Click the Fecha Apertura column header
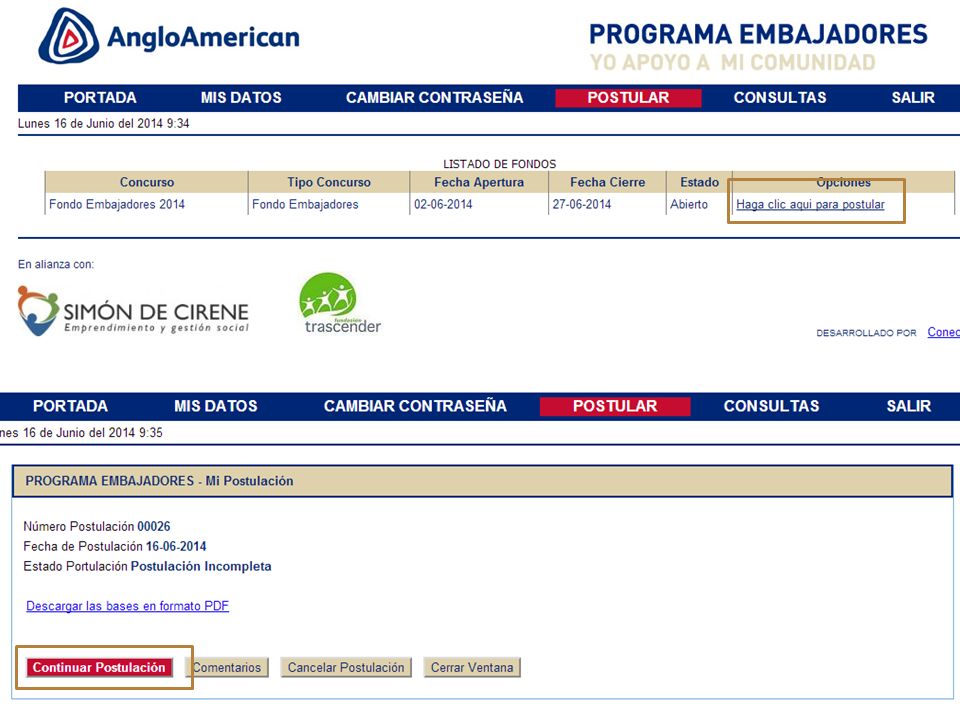The height and width of the screenshot is (720, 960). (479, 182)
